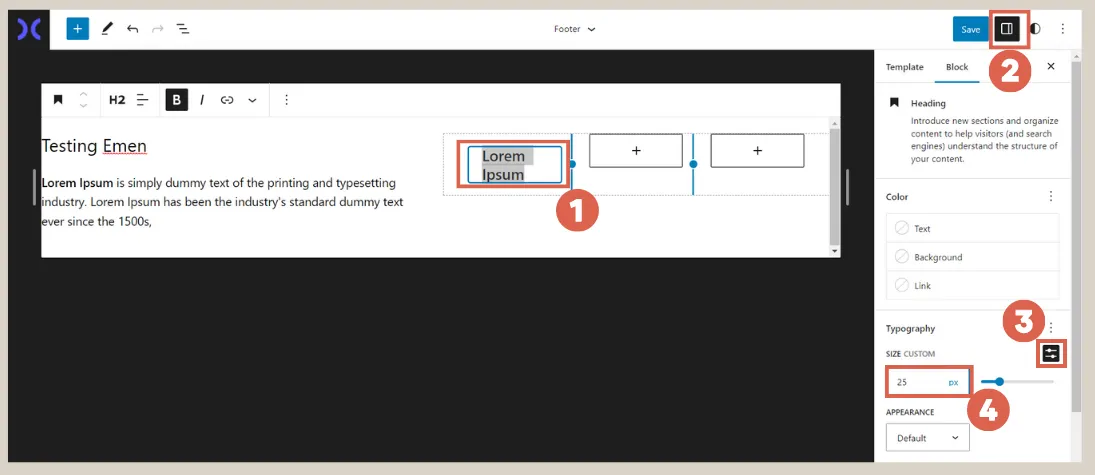Insert a link
This screenshot has width=1095, height=475.
(227, 100)
